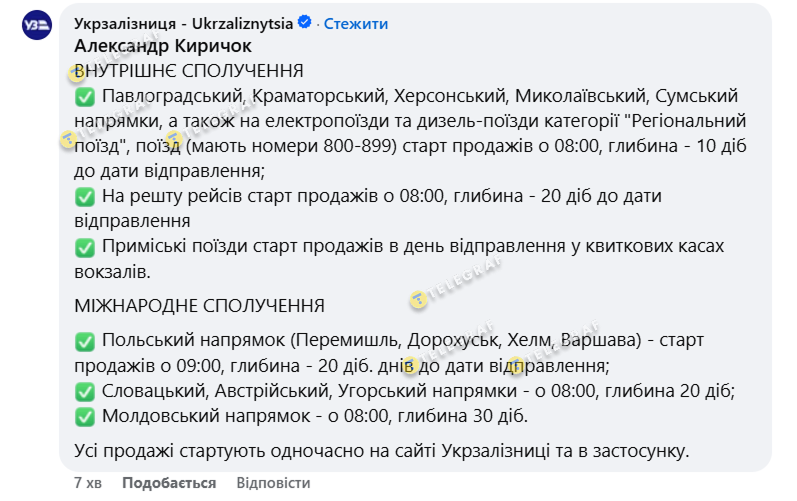
Task: Click the yellow watermark icon beside ВНУТРІШНЄ
Action: pos(76,75)
